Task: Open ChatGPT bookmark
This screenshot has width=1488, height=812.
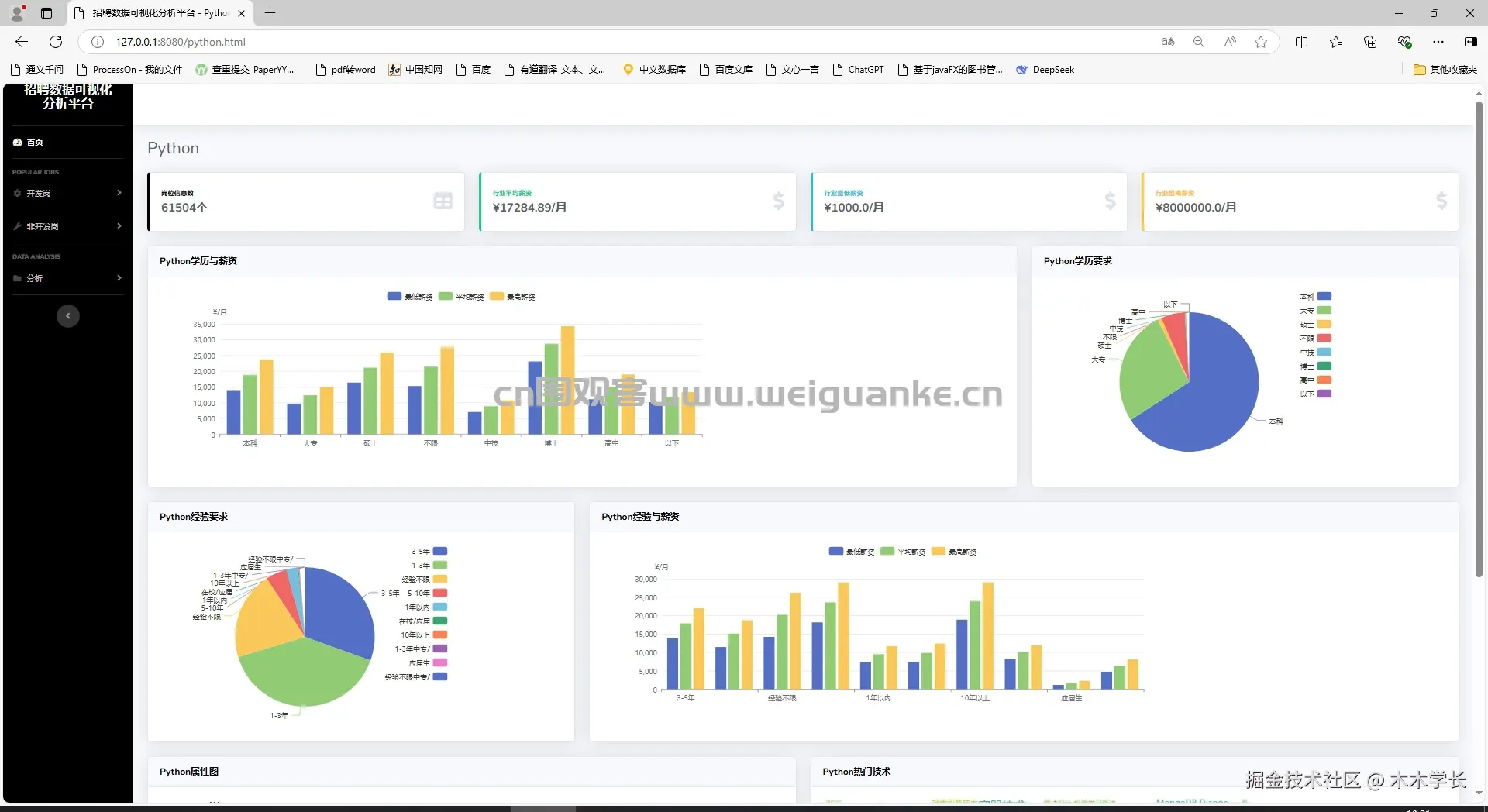Action: coord(858,70)
